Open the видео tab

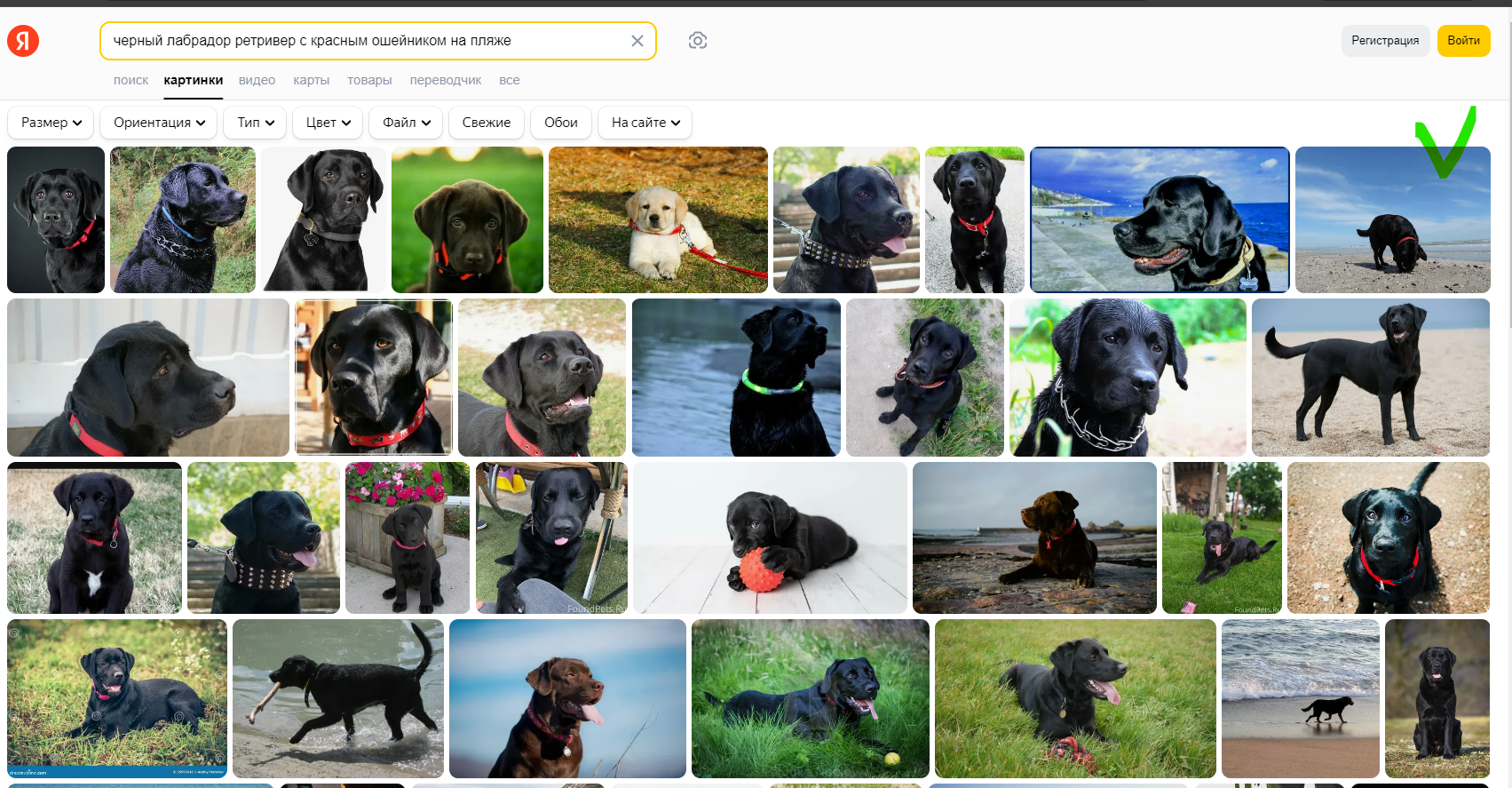point(257,80)
